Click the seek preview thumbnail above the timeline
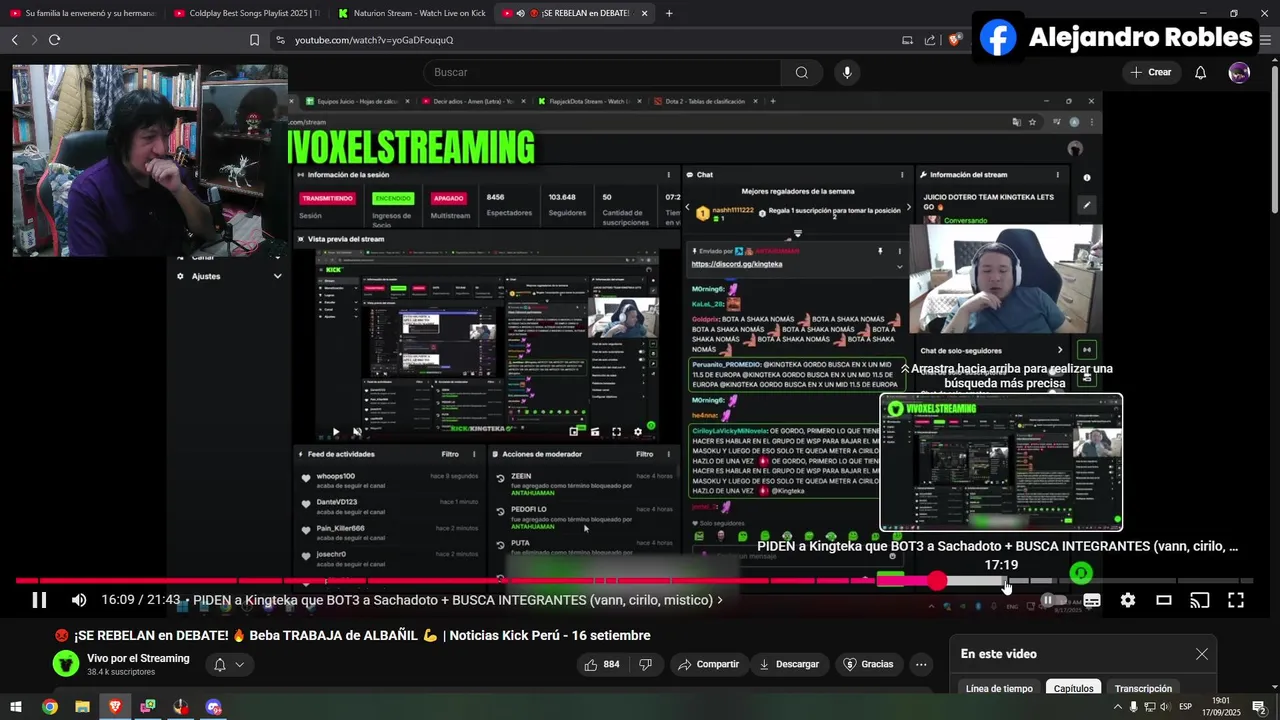Image resolution: width=1280 pixels, height=720 pixels. point(1001,462)
